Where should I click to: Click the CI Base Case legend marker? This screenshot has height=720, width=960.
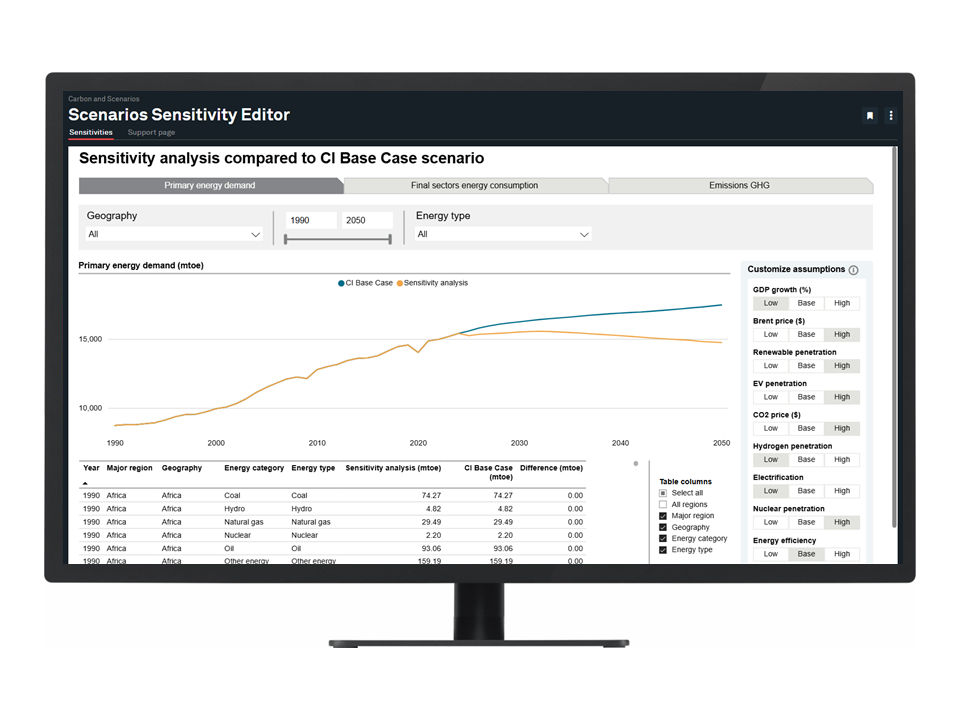[341, 283]
